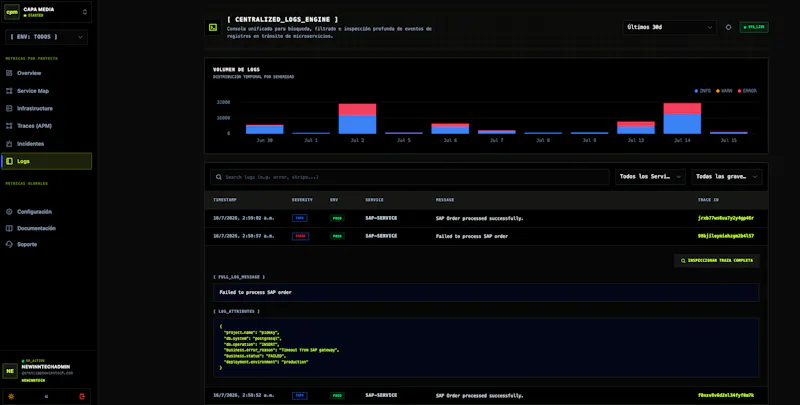Open the CAPA MEDIA project switcher

tap(46, 12)
